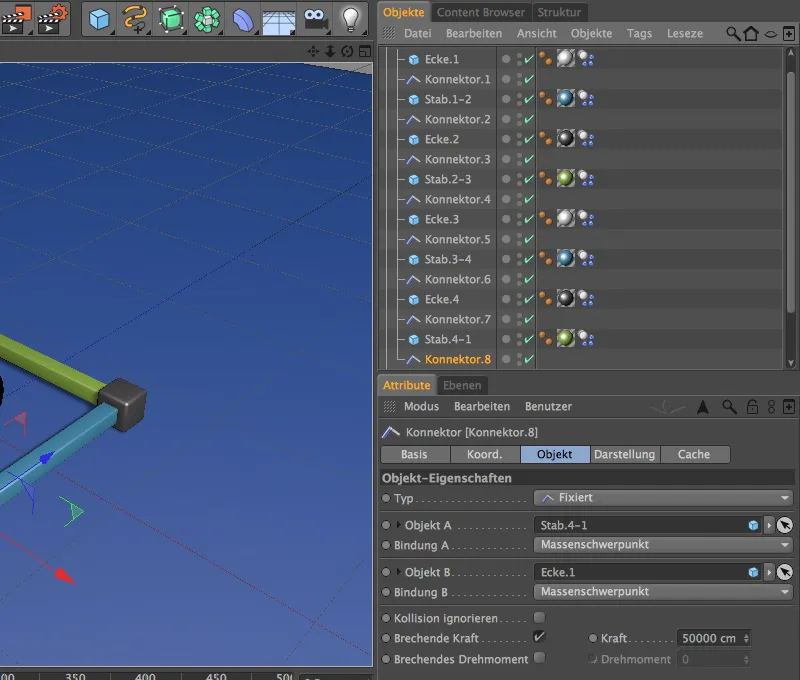Select the blue deformer bend icon
800x680 pixels.
[x=243, y=20]
